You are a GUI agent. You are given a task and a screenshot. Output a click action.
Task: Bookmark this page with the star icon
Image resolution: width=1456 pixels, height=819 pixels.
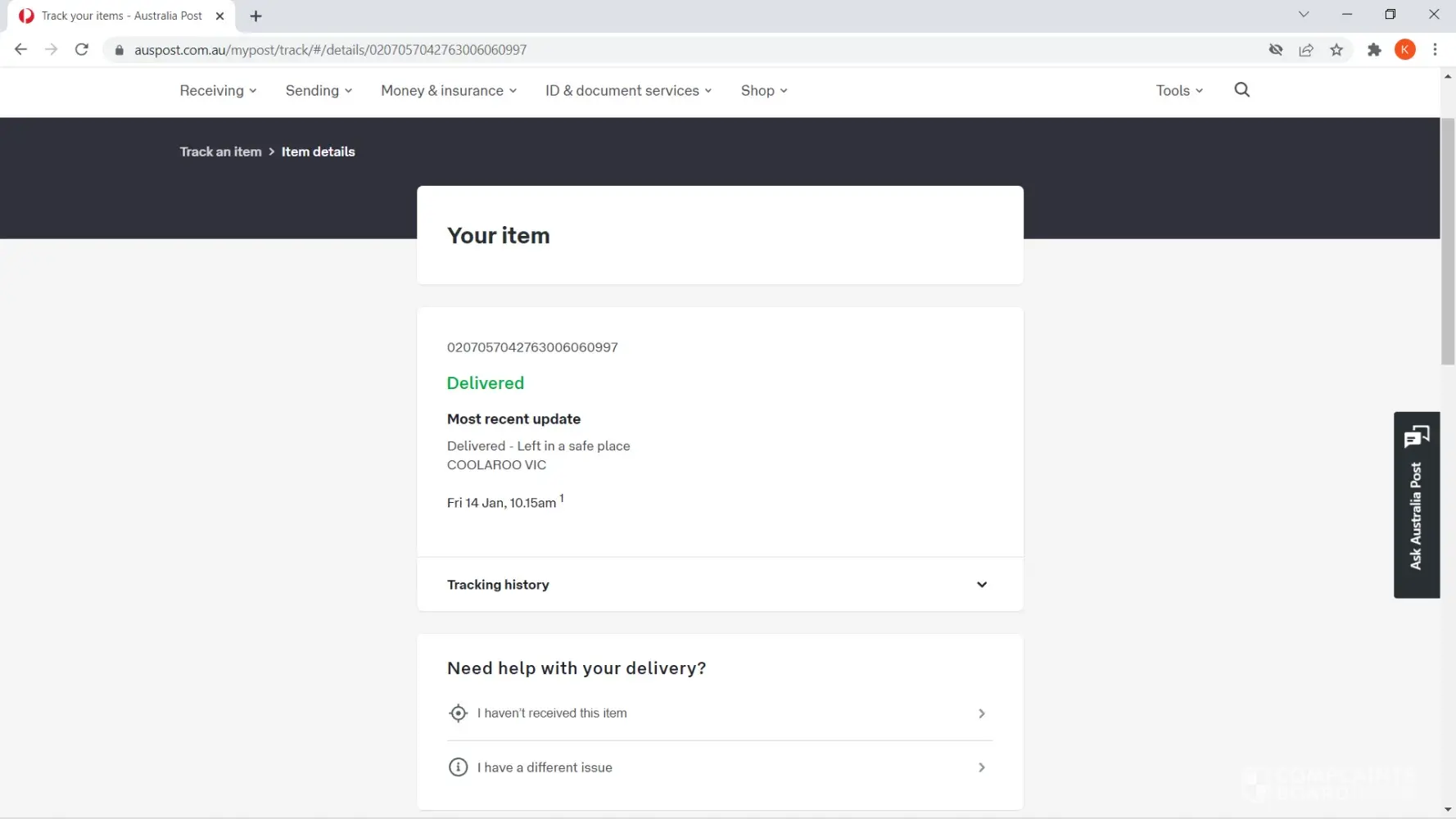click(1336, 50)
